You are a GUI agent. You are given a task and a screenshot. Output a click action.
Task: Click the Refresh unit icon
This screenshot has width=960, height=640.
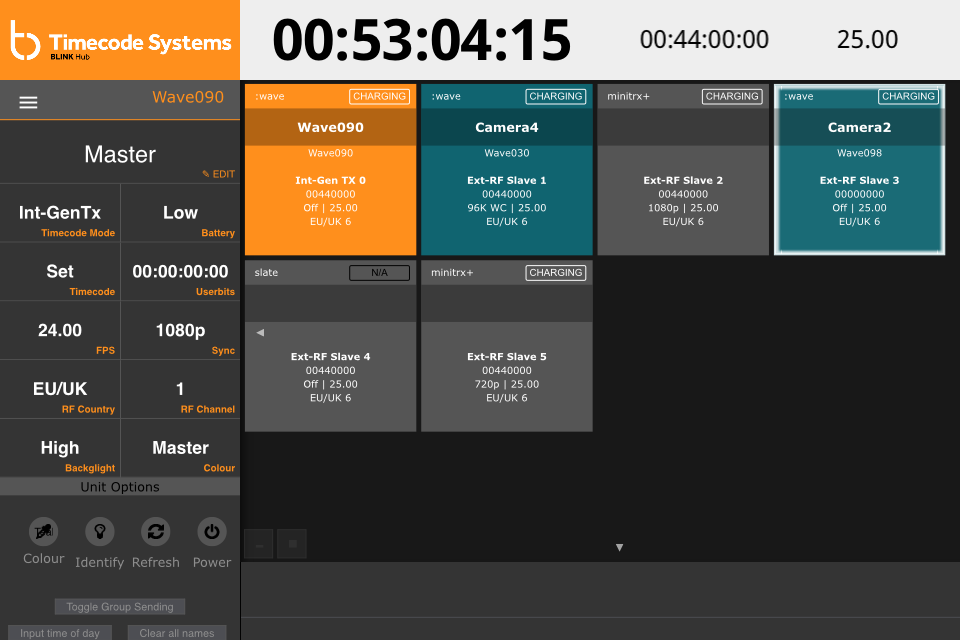(x=156, y=532)
